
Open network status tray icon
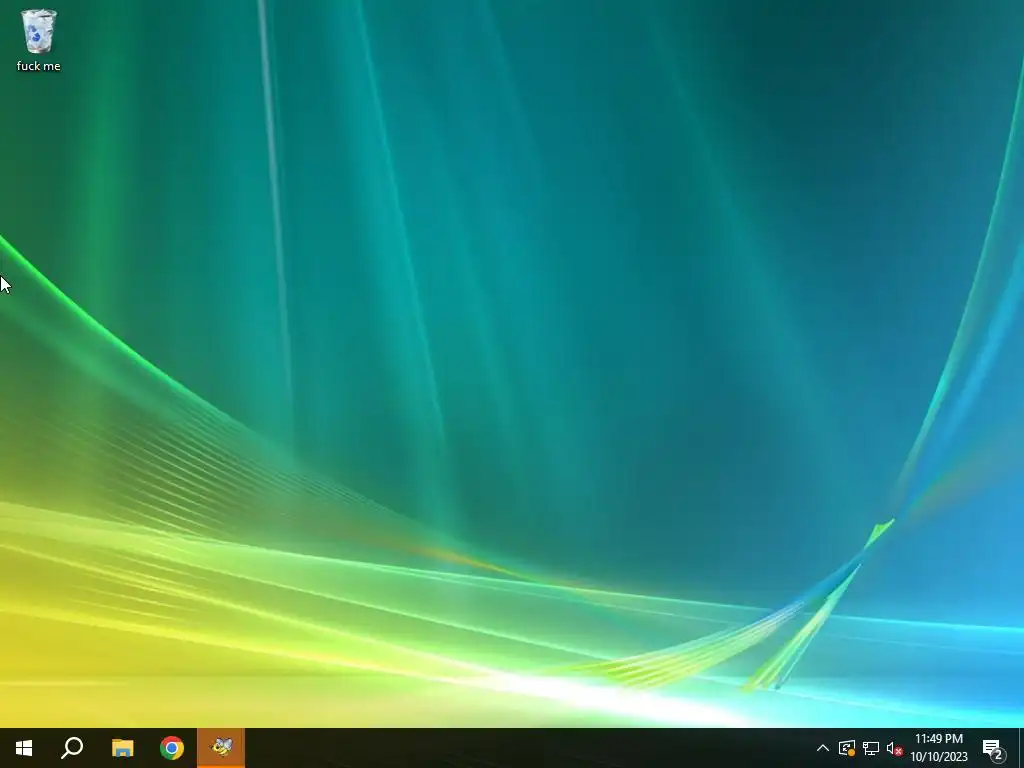tap(871, 748)
